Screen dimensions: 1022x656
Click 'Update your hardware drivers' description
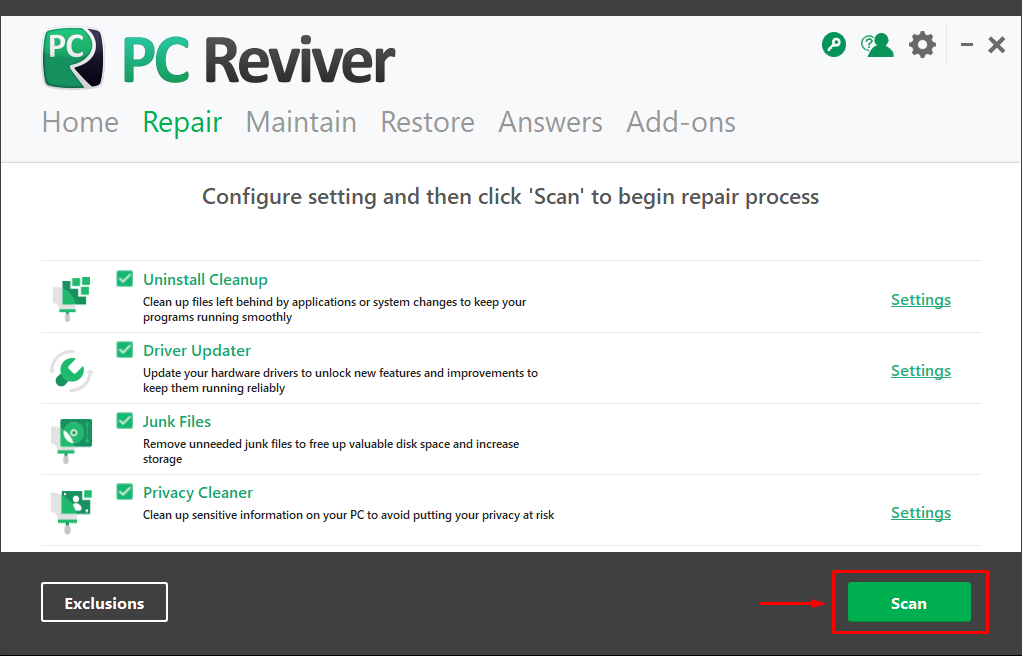tap(340, 380)
